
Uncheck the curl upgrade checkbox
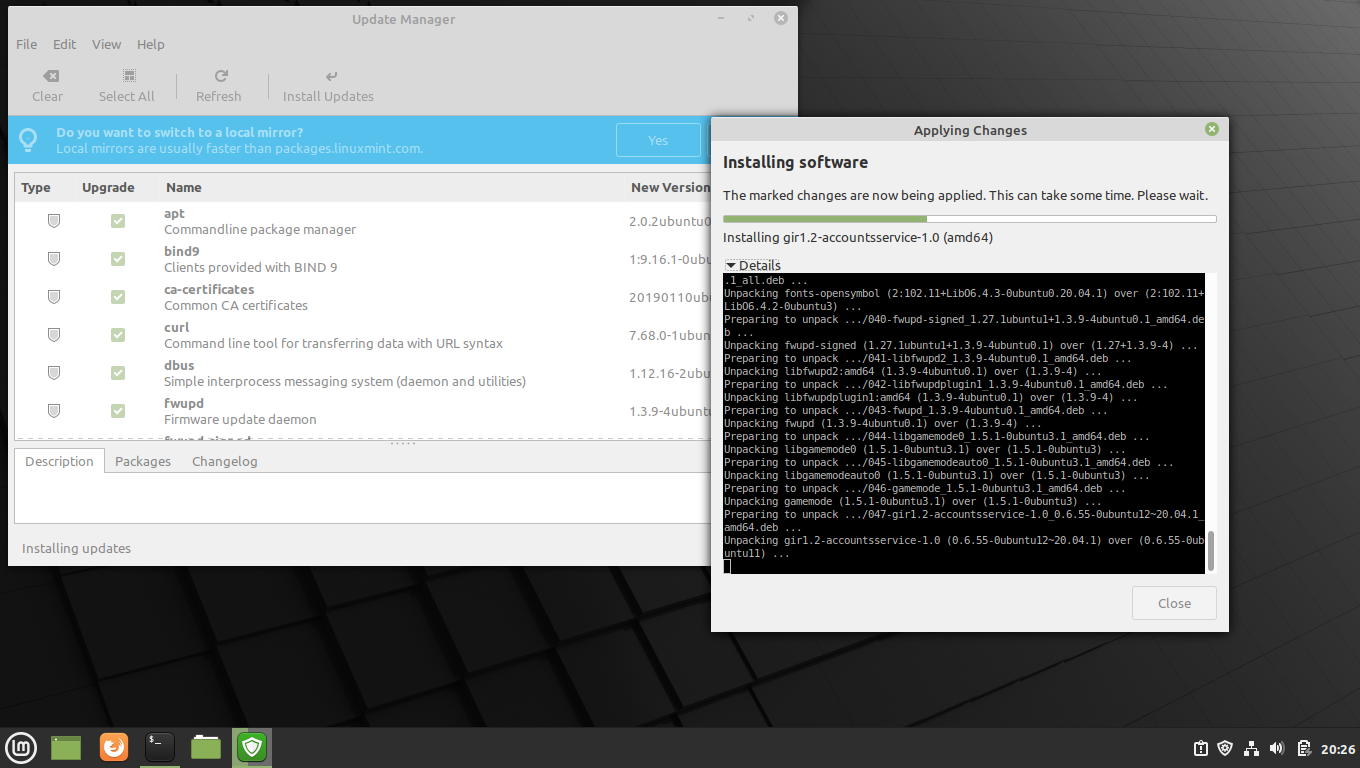click(x=118, y=335)
